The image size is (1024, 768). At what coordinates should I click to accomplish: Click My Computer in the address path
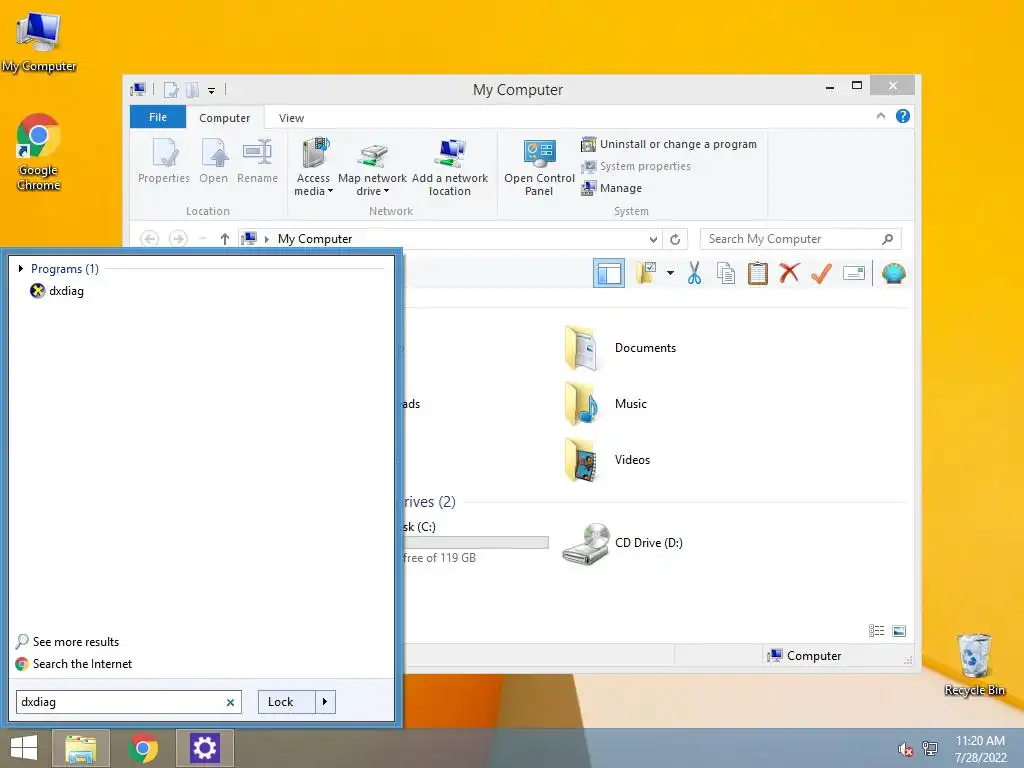pyautogui.click(x=315, y=239)
